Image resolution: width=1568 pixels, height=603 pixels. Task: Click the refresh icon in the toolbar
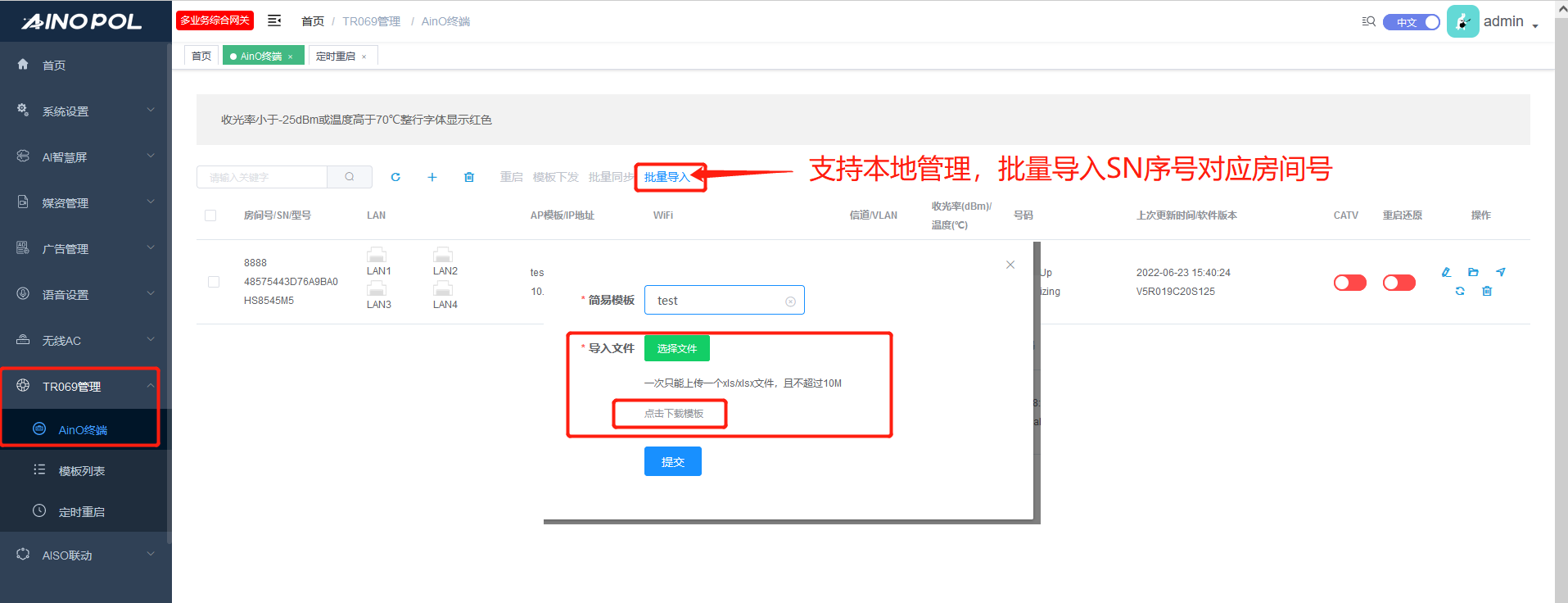click(x=395, y=177)
